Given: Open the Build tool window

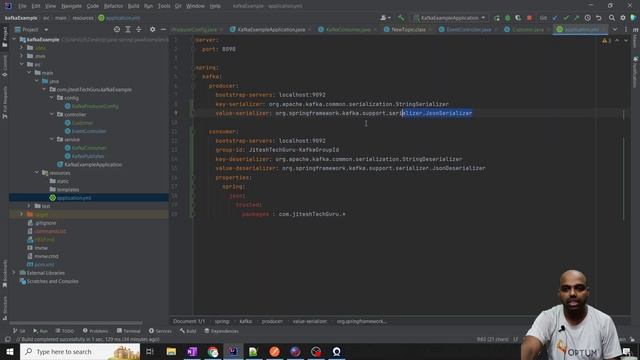Looking at the screenshot, I should [x=188, y=331].
